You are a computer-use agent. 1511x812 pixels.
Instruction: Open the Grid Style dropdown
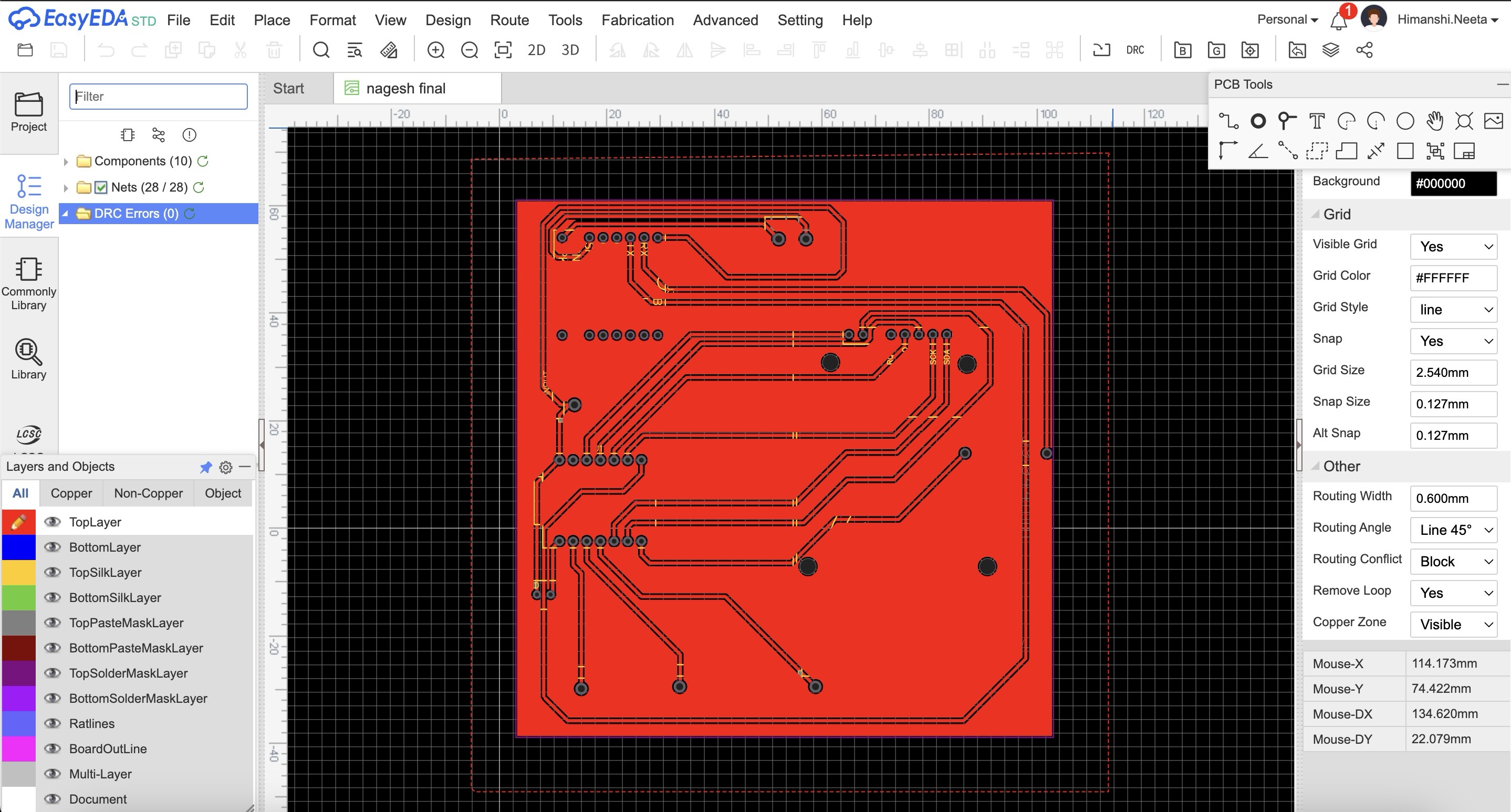point(1454,310)
